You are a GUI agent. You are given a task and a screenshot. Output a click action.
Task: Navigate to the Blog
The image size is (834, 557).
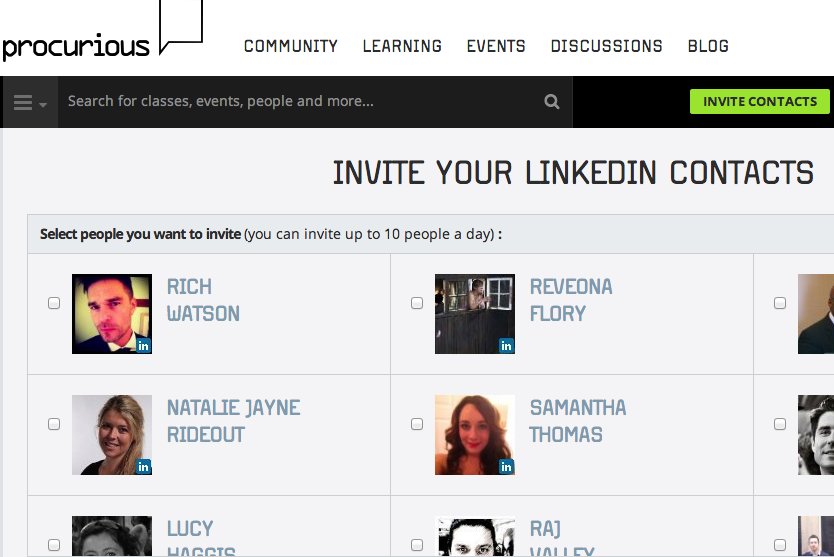click(x=708, y=46)
